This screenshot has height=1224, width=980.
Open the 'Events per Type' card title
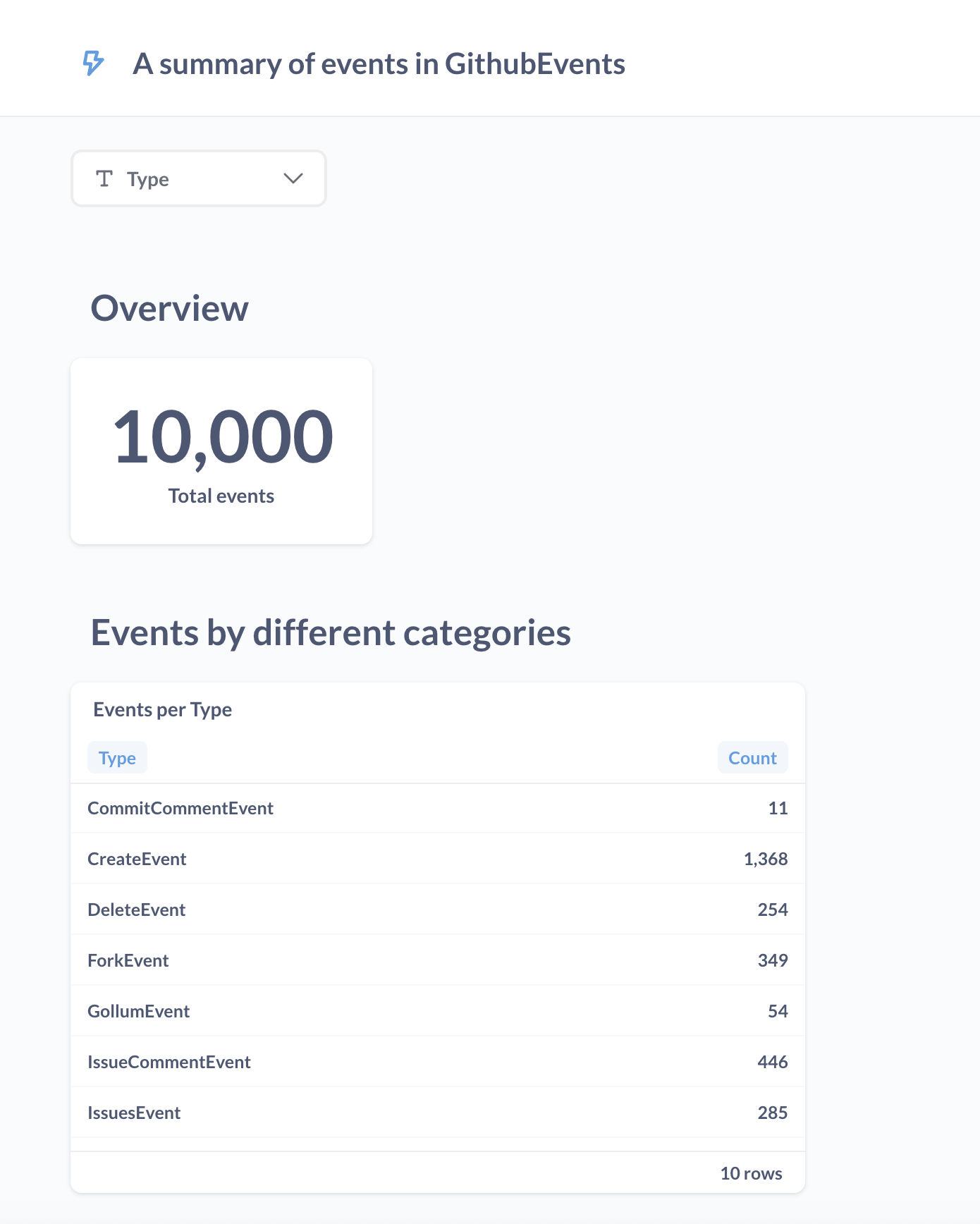tap(162, 710)
